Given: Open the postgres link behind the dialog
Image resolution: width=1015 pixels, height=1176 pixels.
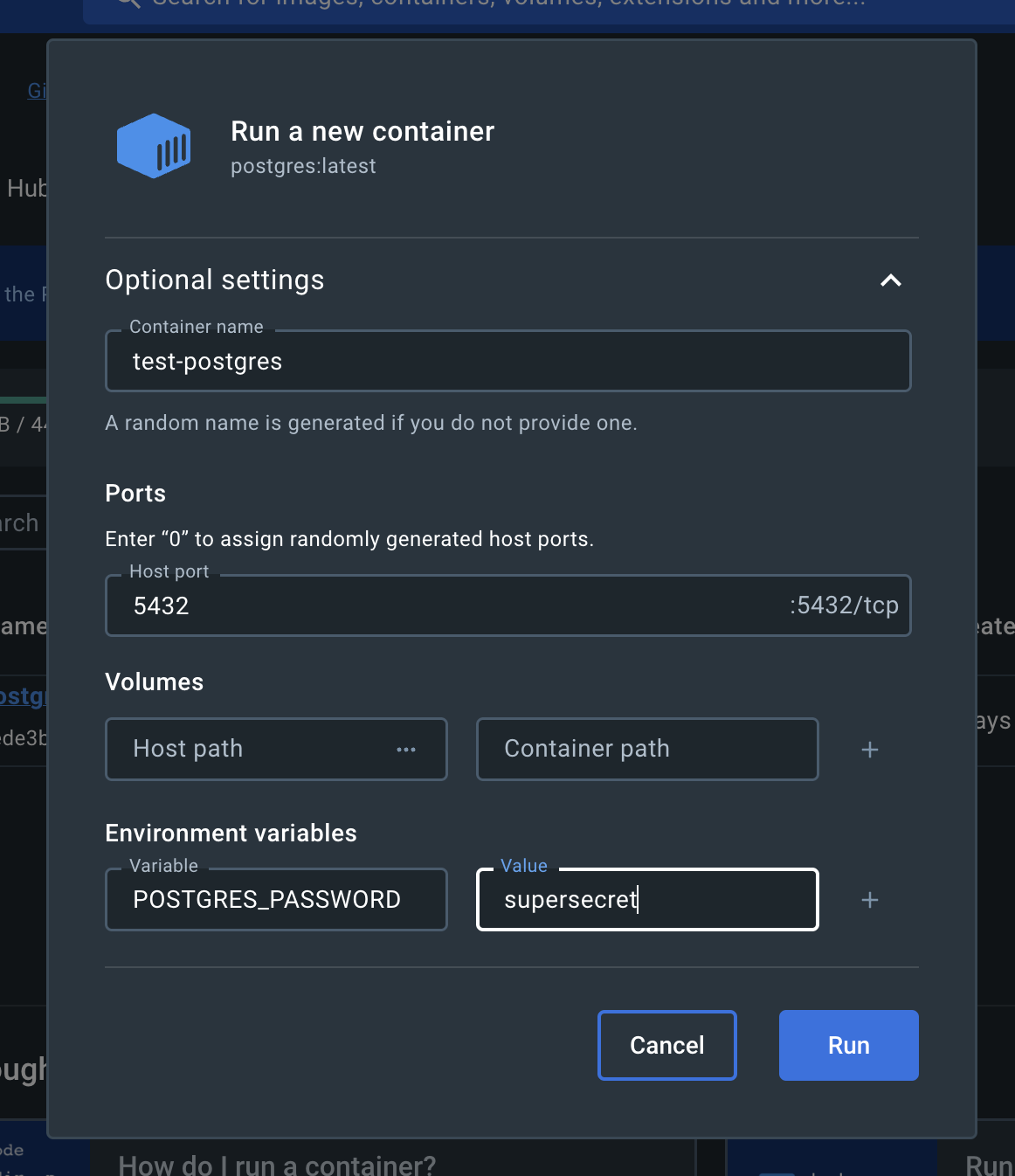Looking at the screenshot, I should click(x=21, y=696).
